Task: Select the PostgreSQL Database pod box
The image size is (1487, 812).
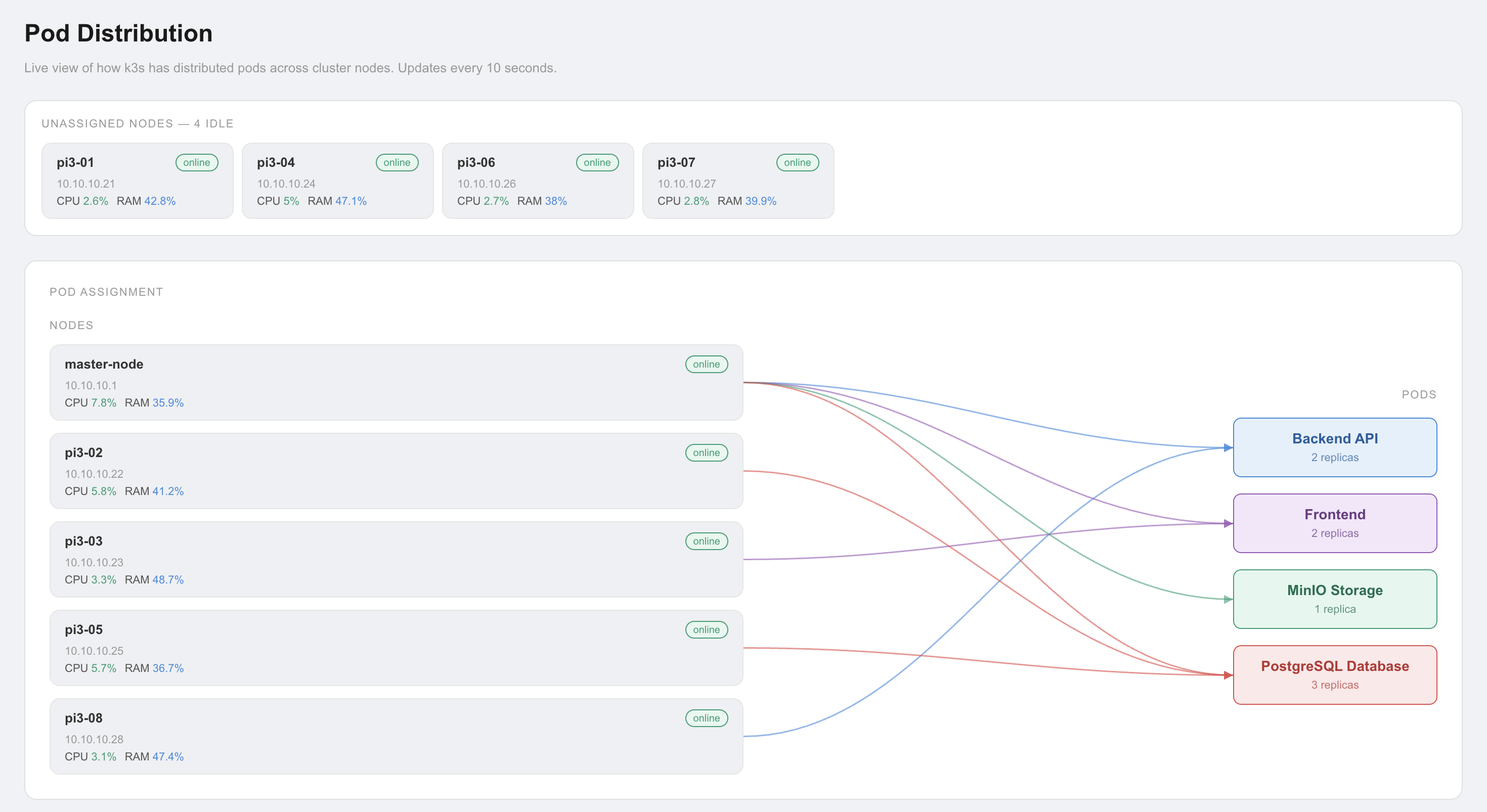Action: (x=1335, y=674)
